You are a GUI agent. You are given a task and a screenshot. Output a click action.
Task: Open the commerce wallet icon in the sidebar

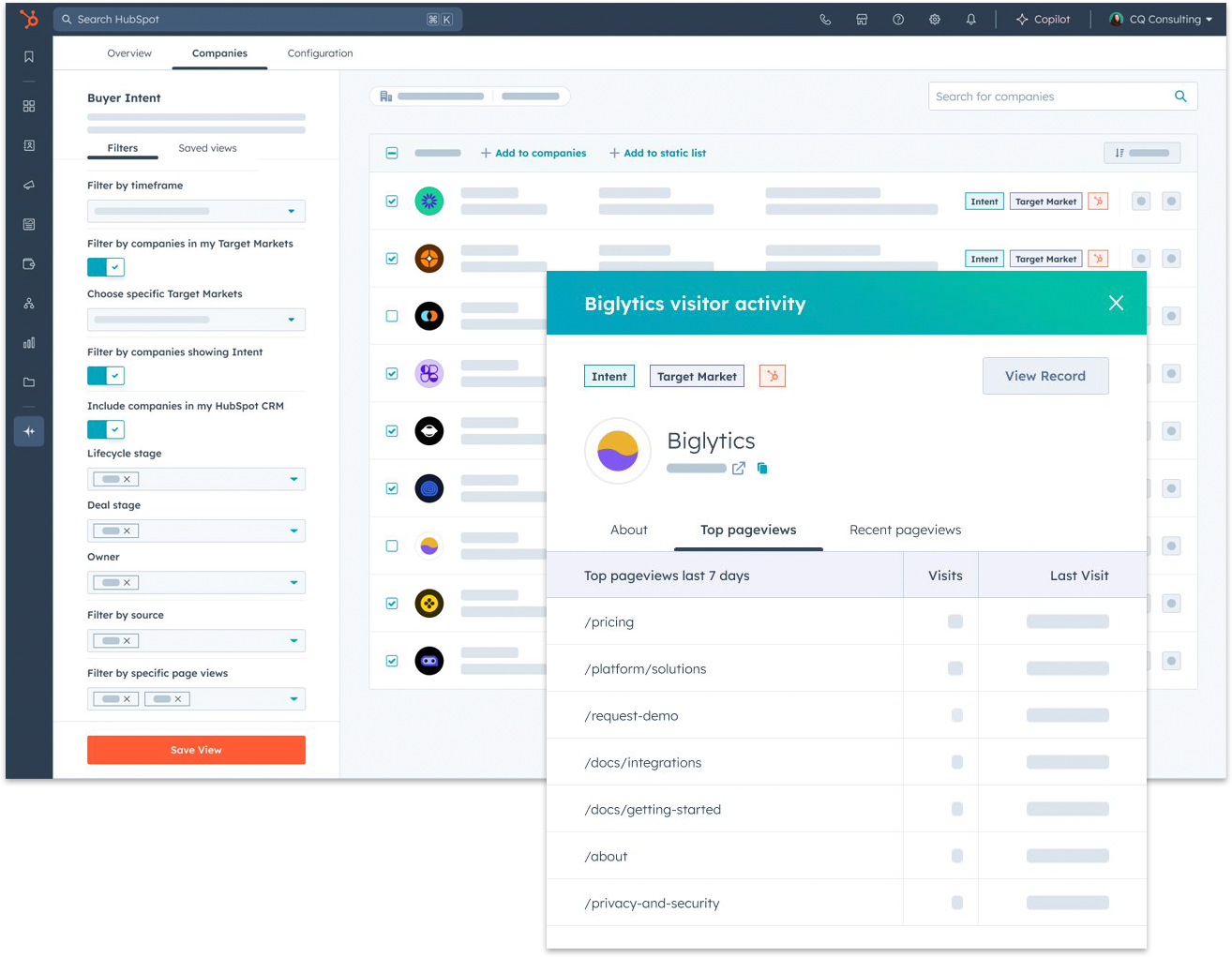[x=29, y=263]
